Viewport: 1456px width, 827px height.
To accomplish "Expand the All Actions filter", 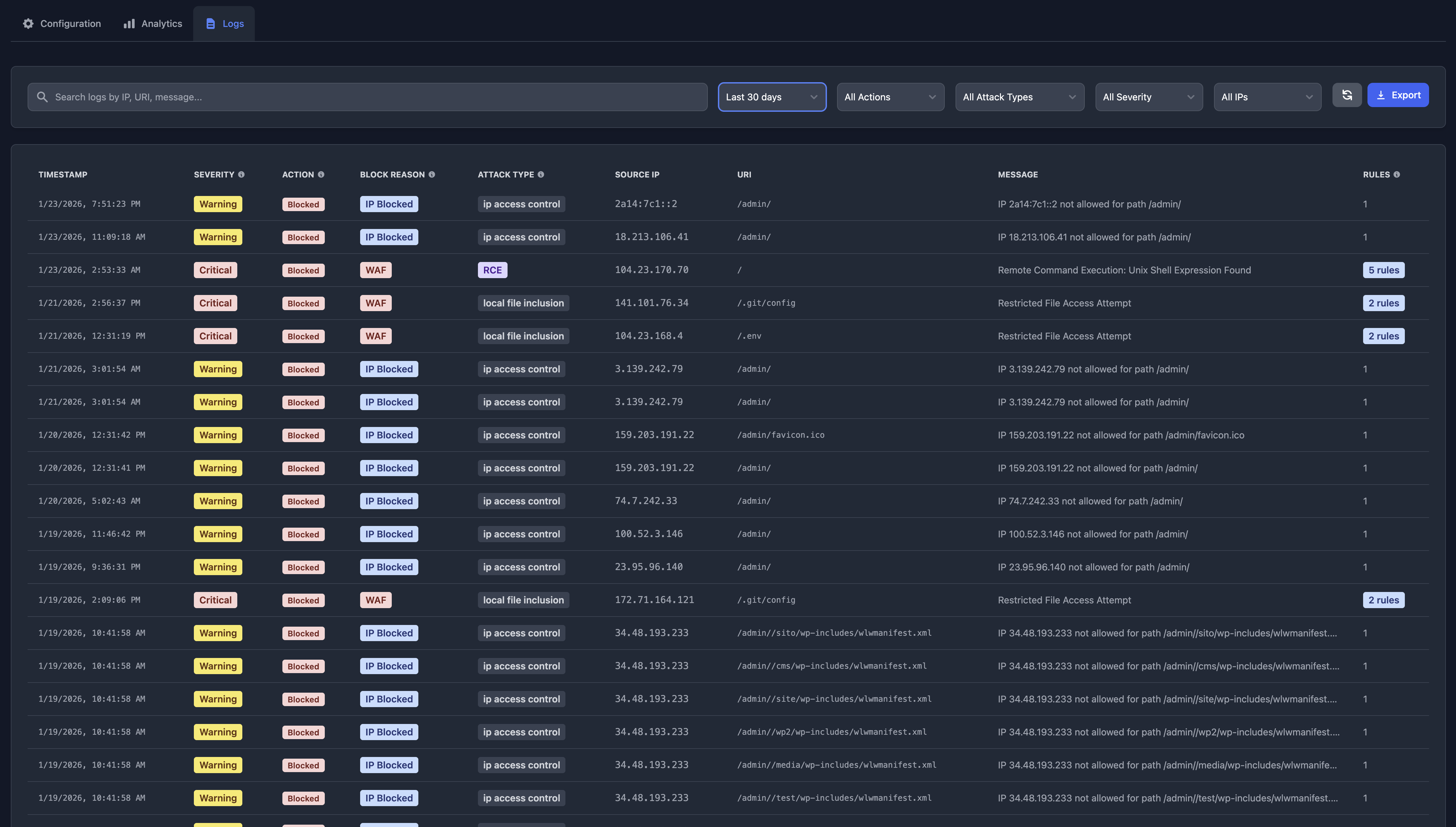I will point(890,97).
